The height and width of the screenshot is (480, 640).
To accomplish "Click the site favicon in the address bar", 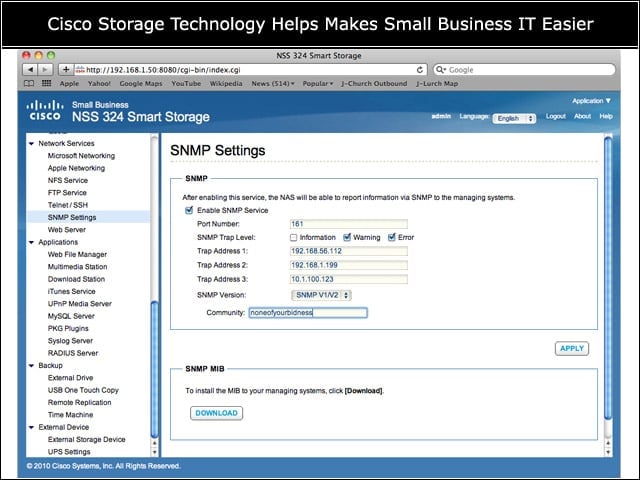I will (80, 70).
